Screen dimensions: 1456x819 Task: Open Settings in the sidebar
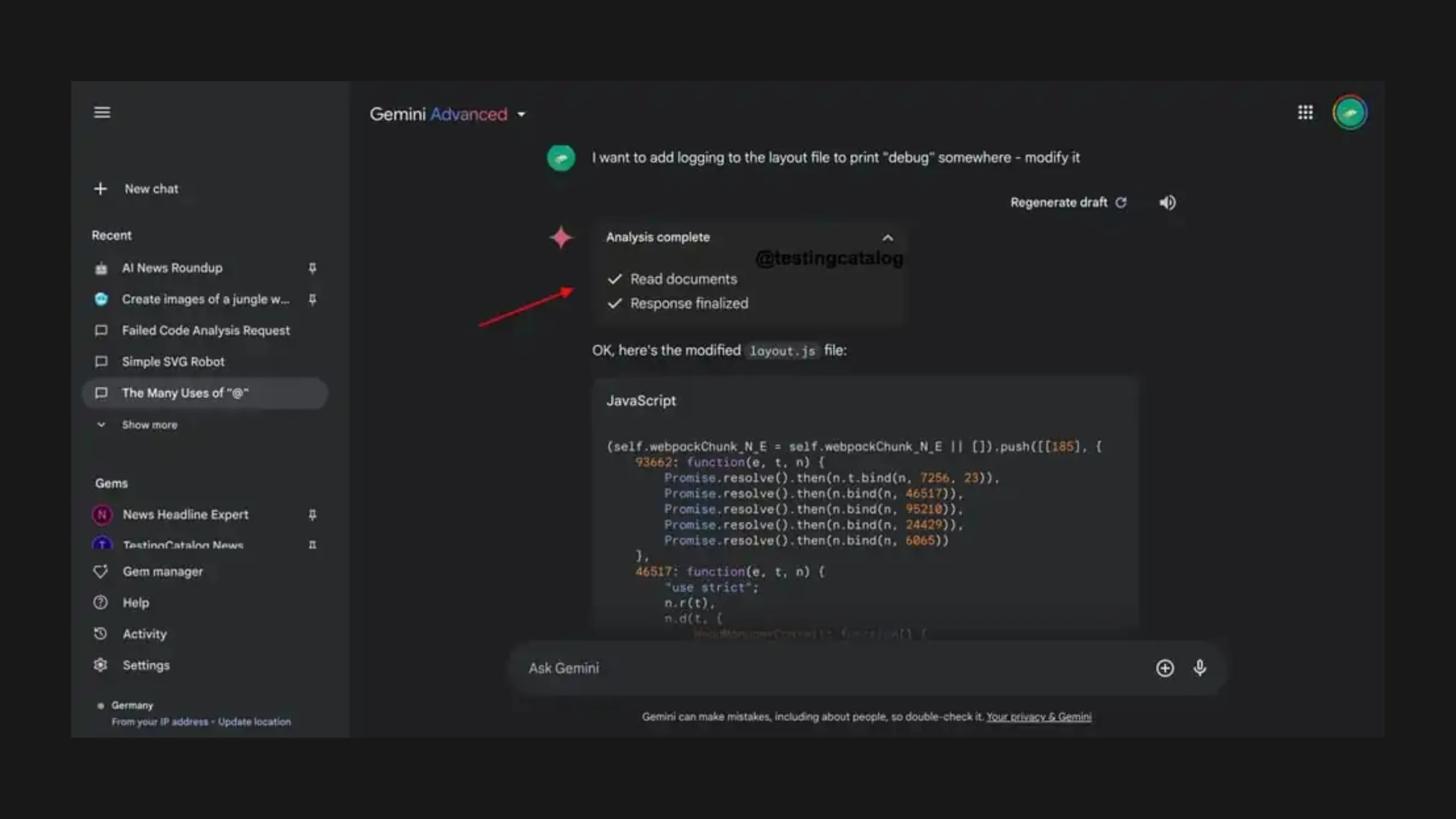[x=146, y=665]
